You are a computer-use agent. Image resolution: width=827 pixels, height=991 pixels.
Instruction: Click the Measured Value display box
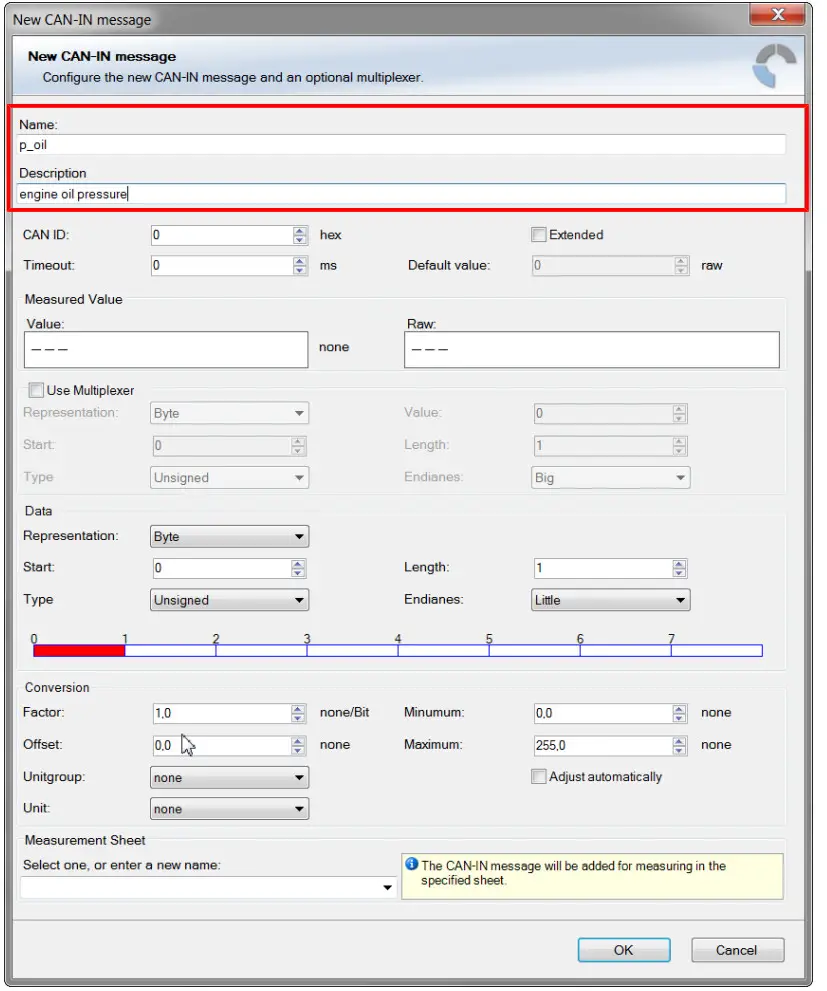tap(166, 350)
